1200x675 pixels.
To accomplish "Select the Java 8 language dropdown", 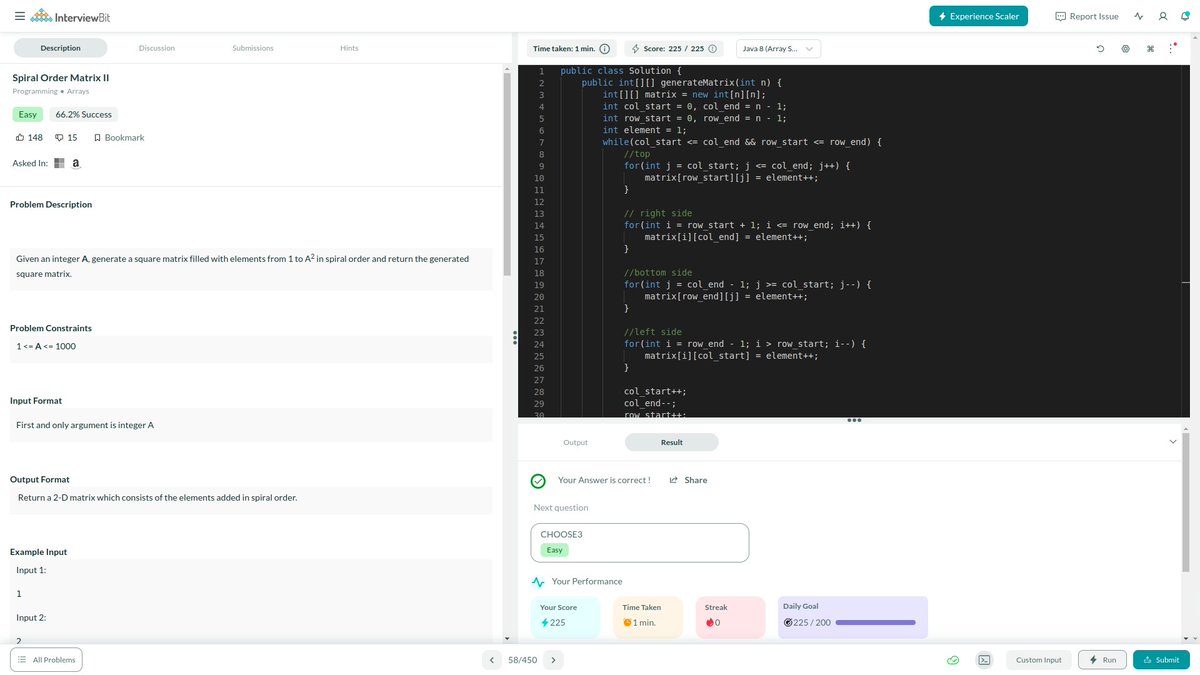I will [x=778, y=48].
